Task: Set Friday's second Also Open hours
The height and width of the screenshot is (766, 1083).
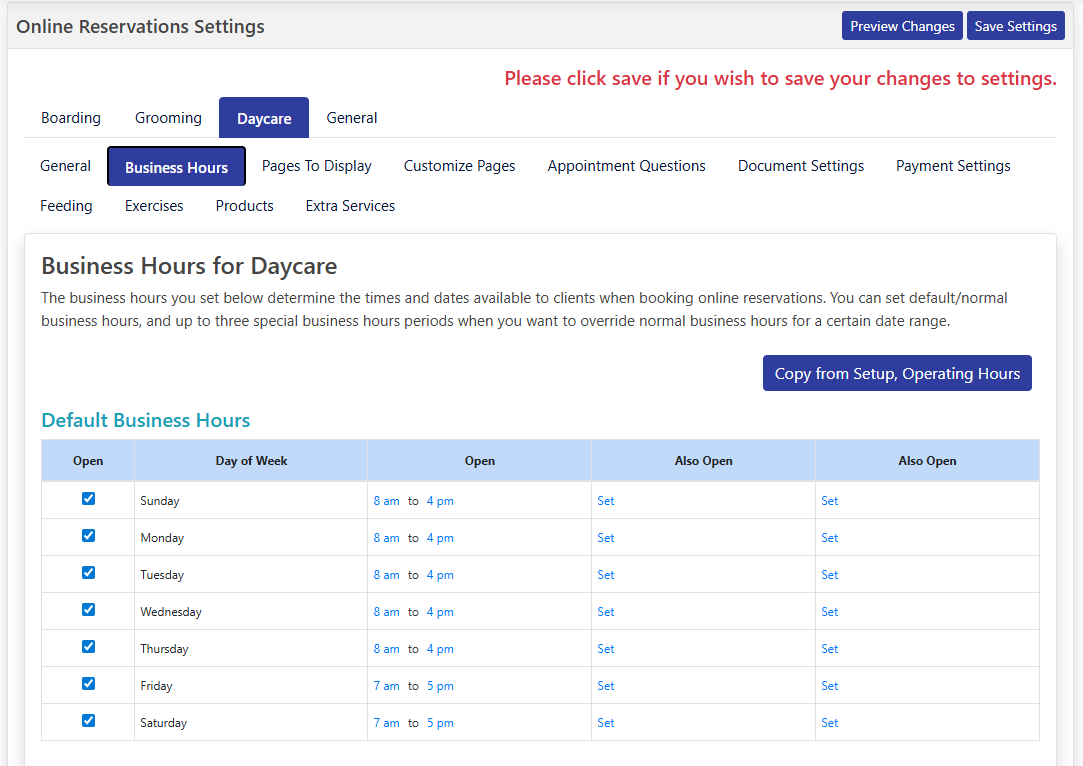Action: (x=830, y=686)
